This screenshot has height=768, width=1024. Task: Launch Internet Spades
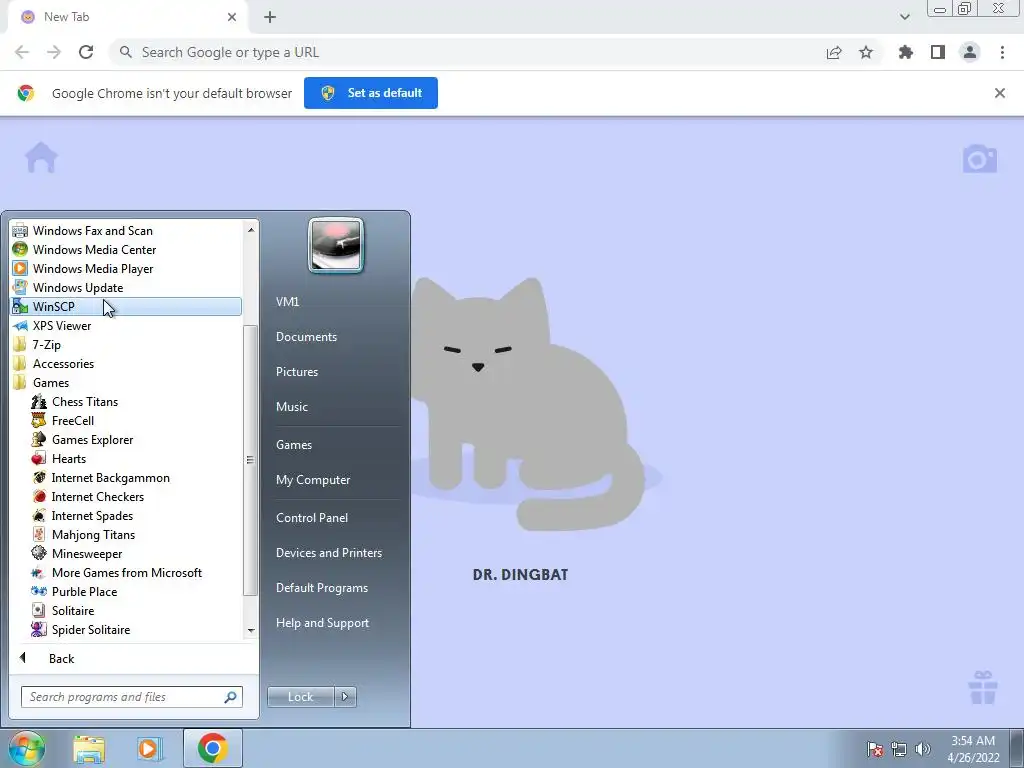coord(92,515)
